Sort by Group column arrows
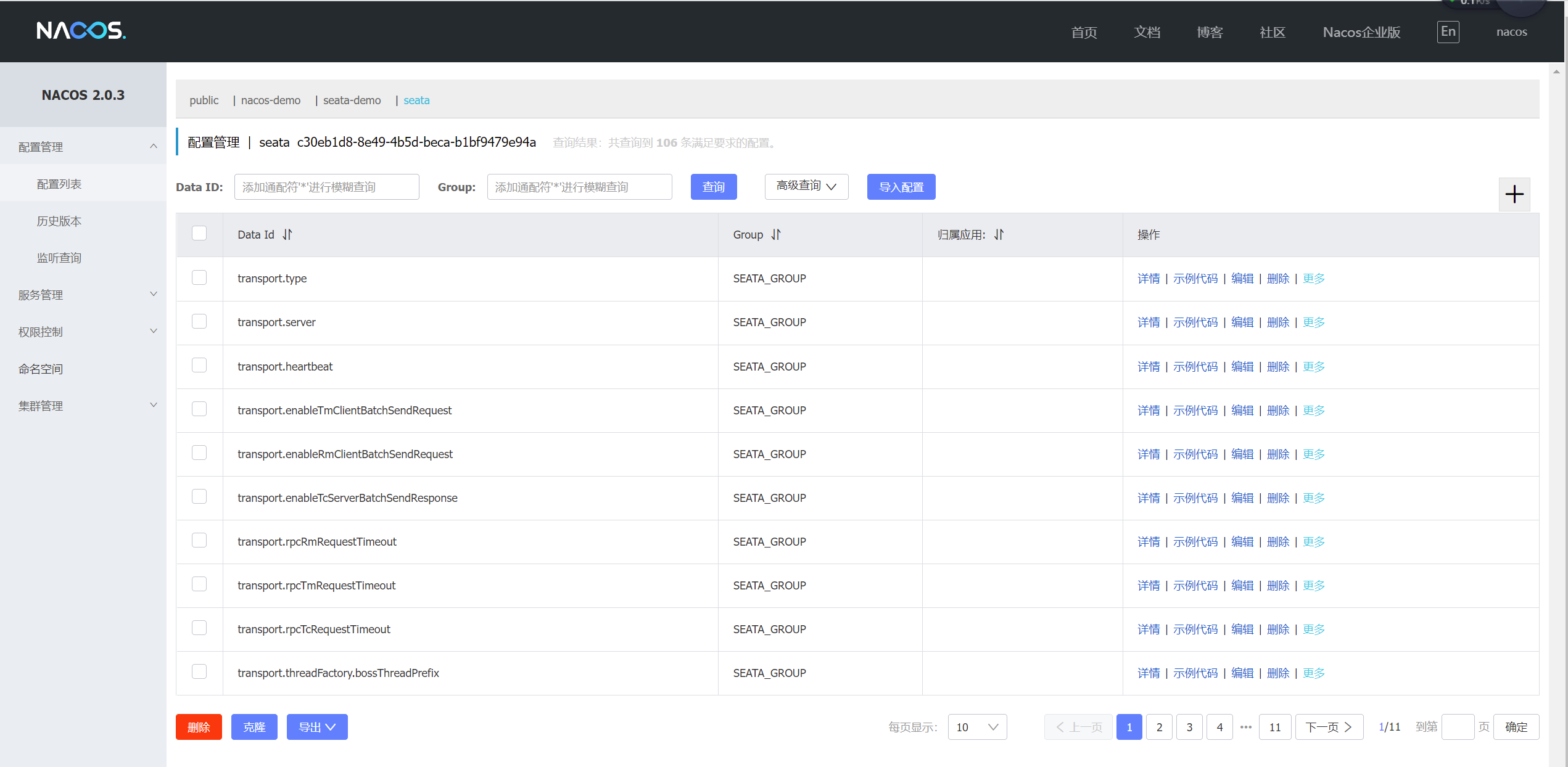This screenshot has height=767, width=1568. (776, 235)
